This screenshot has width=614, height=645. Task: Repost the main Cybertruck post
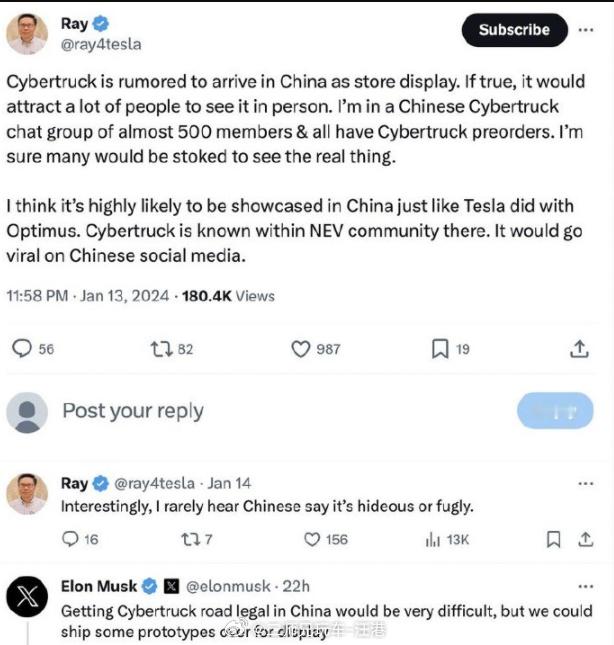click(161, 349)
